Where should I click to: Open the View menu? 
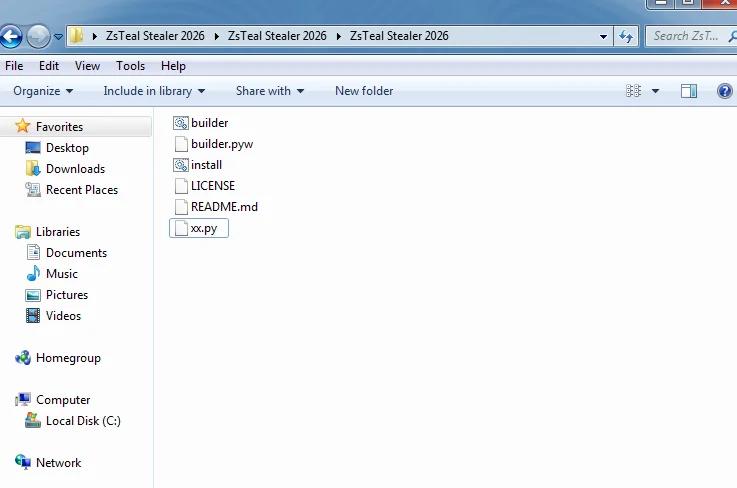(87, 66)
